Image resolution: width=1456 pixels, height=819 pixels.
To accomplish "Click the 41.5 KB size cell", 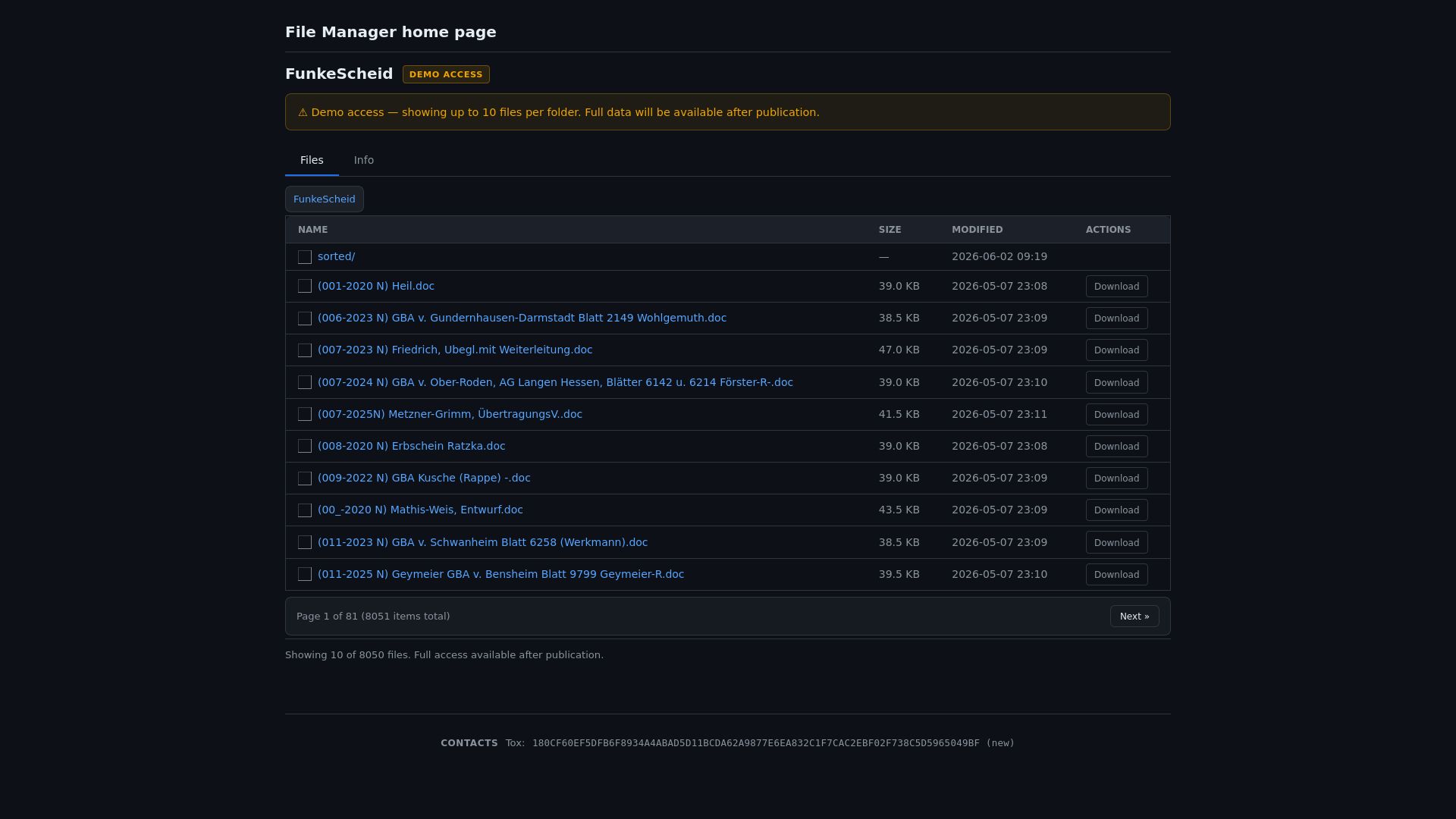I will [899, 414].
